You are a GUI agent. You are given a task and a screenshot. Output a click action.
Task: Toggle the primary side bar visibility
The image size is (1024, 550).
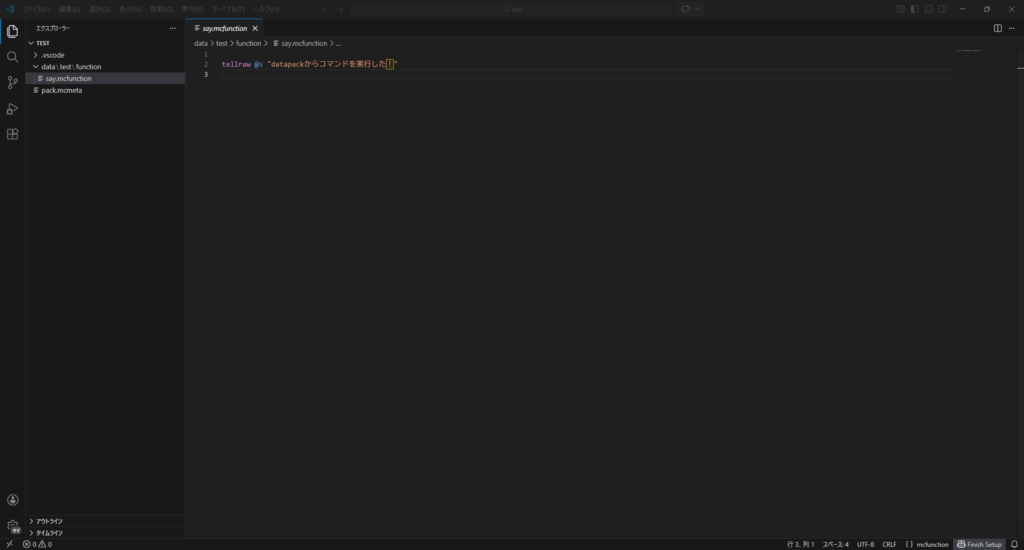[914, 9]
